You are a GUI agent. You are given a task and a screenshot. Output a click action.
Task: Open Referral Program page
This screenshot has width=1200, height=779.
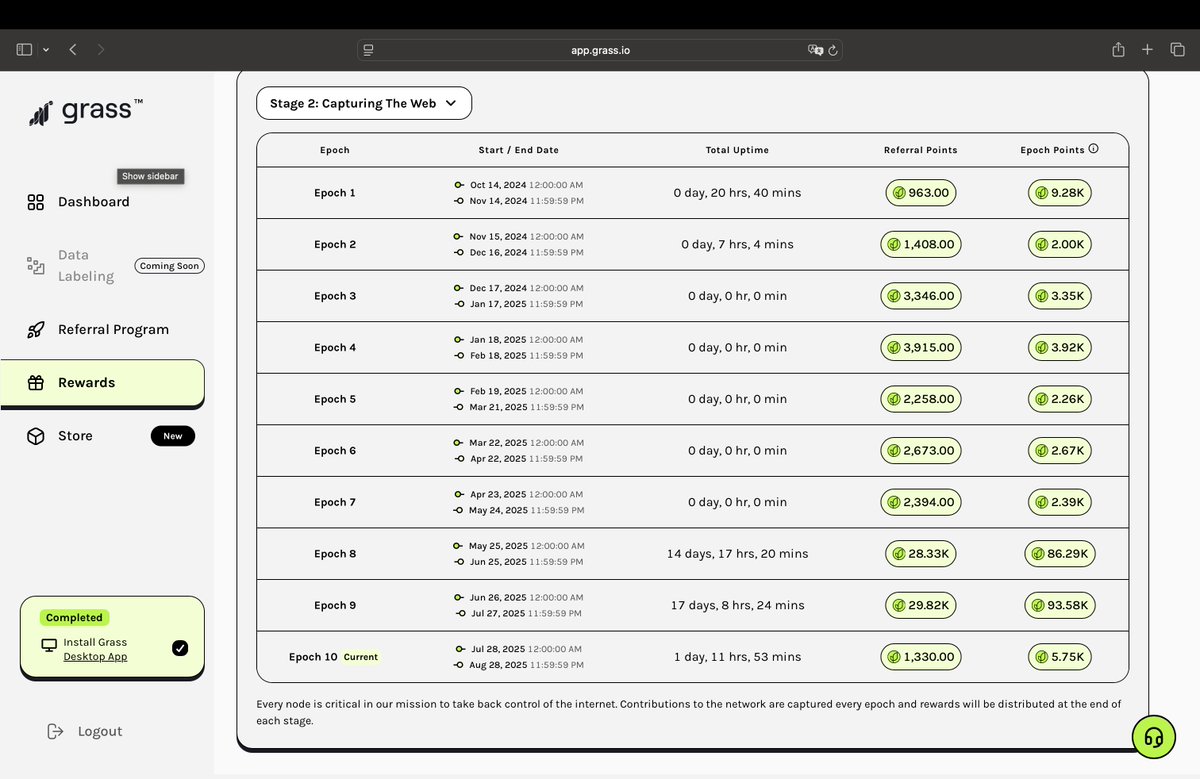click(113, 330)
